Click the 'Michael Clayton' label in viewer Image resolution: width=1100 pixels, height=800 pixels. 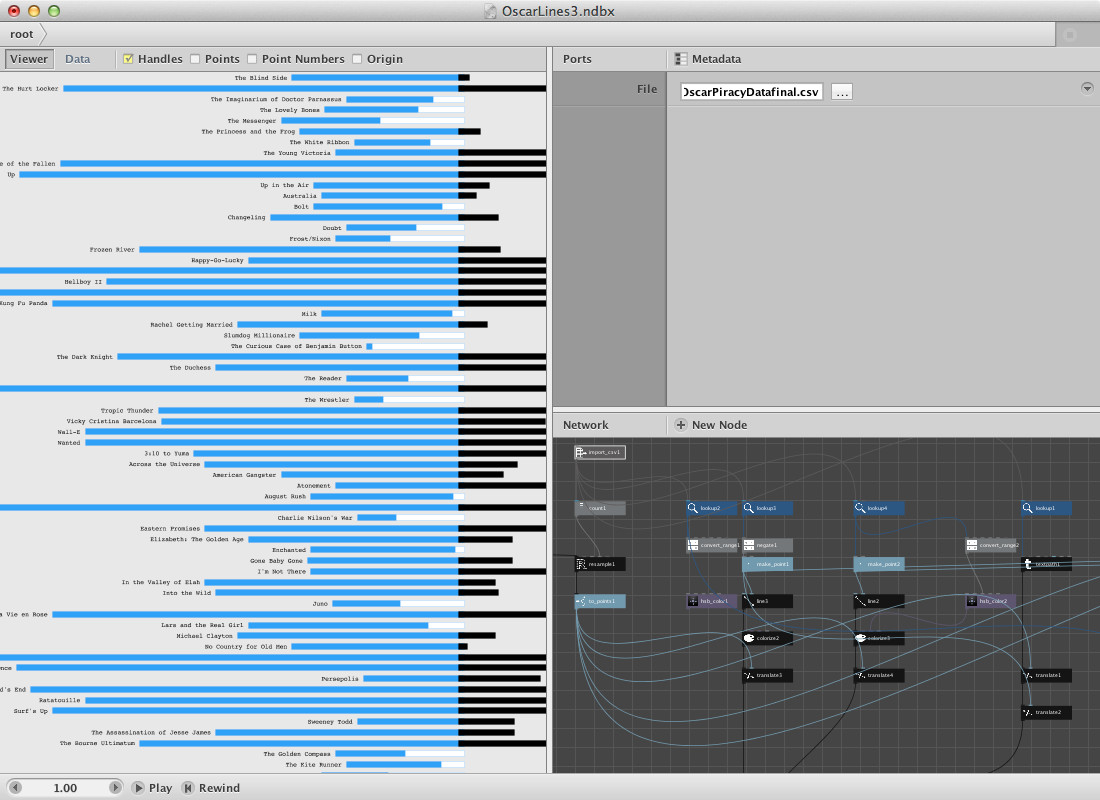(x=204, y=636)
